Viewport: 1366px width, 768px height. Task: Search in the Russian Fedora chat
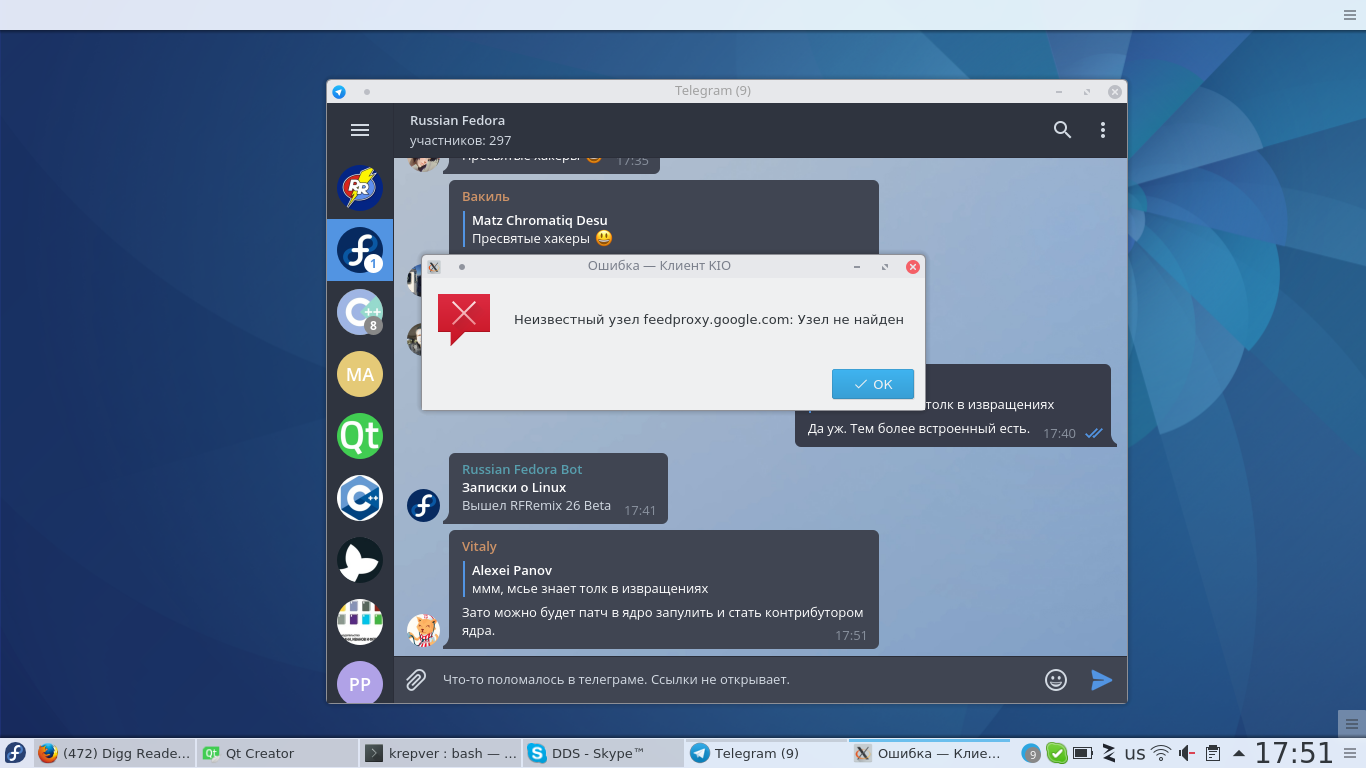(x=1062, y=130)
